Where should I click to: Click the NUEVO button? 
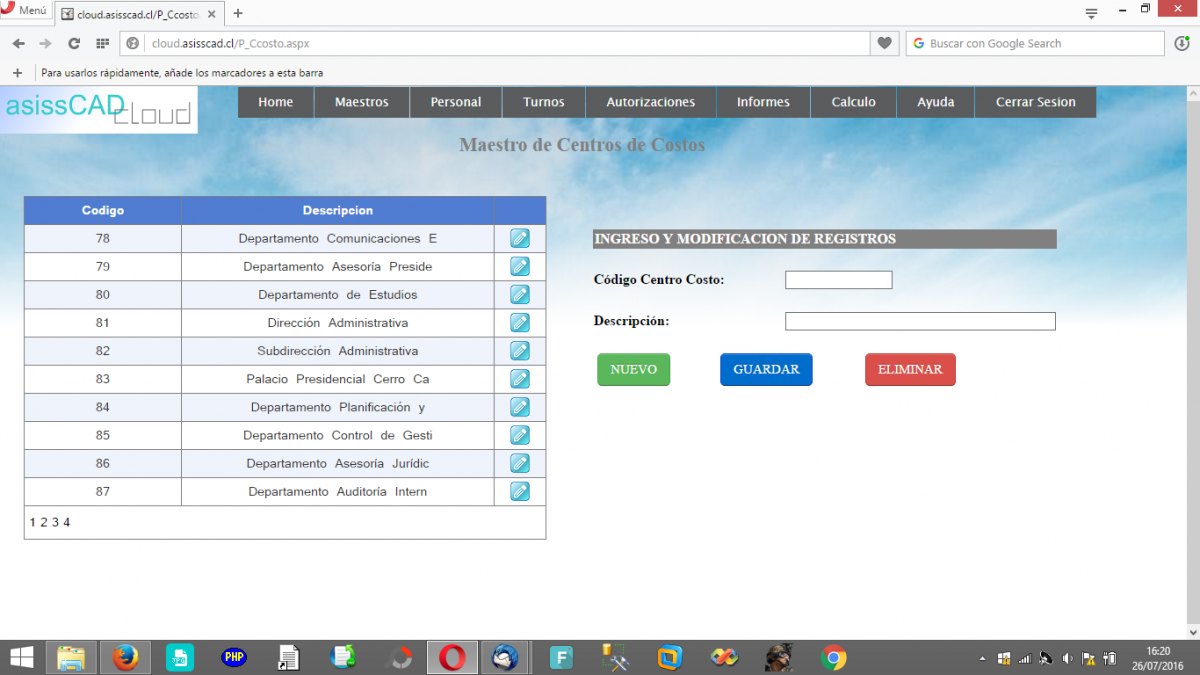[x=634, y=369]
